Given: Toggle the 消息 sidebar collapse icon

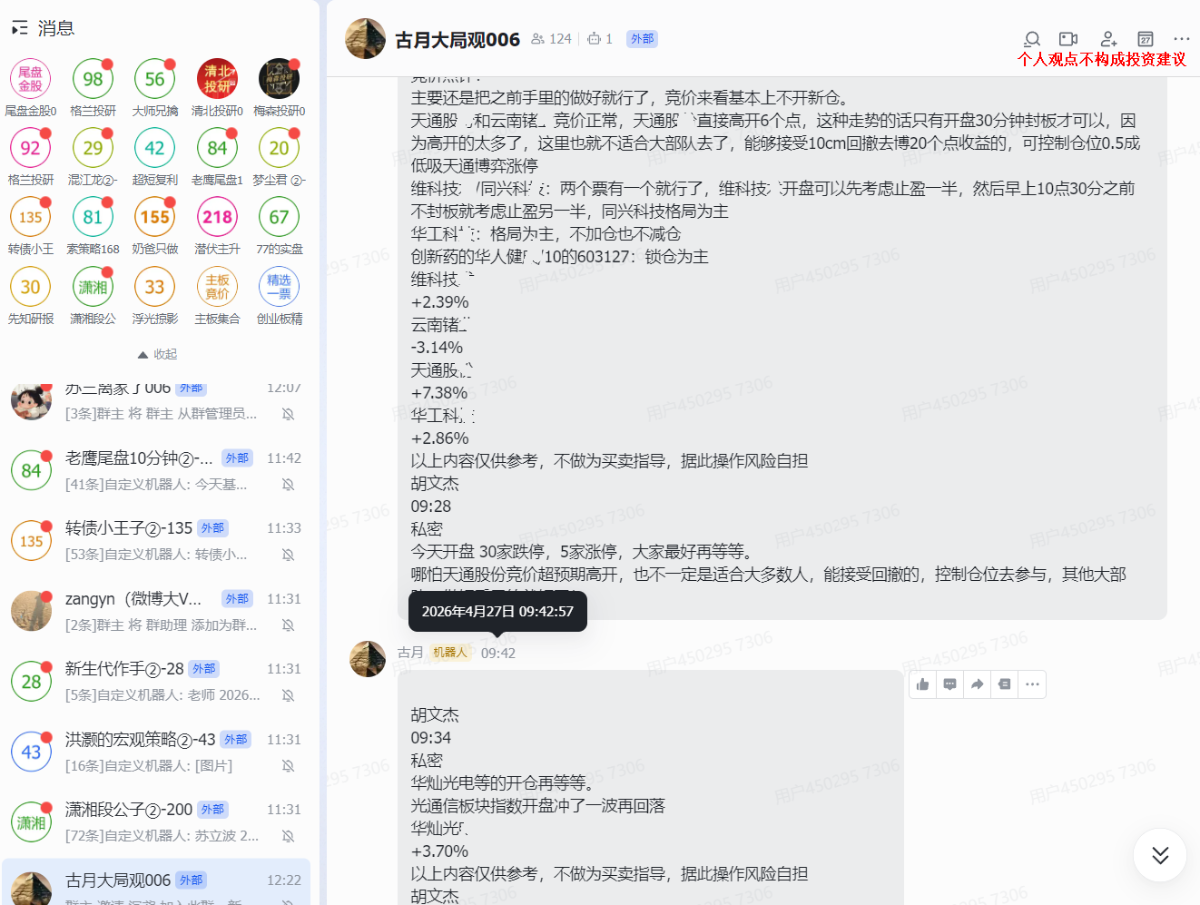Looking at the screenshot, I should (19, 28).
